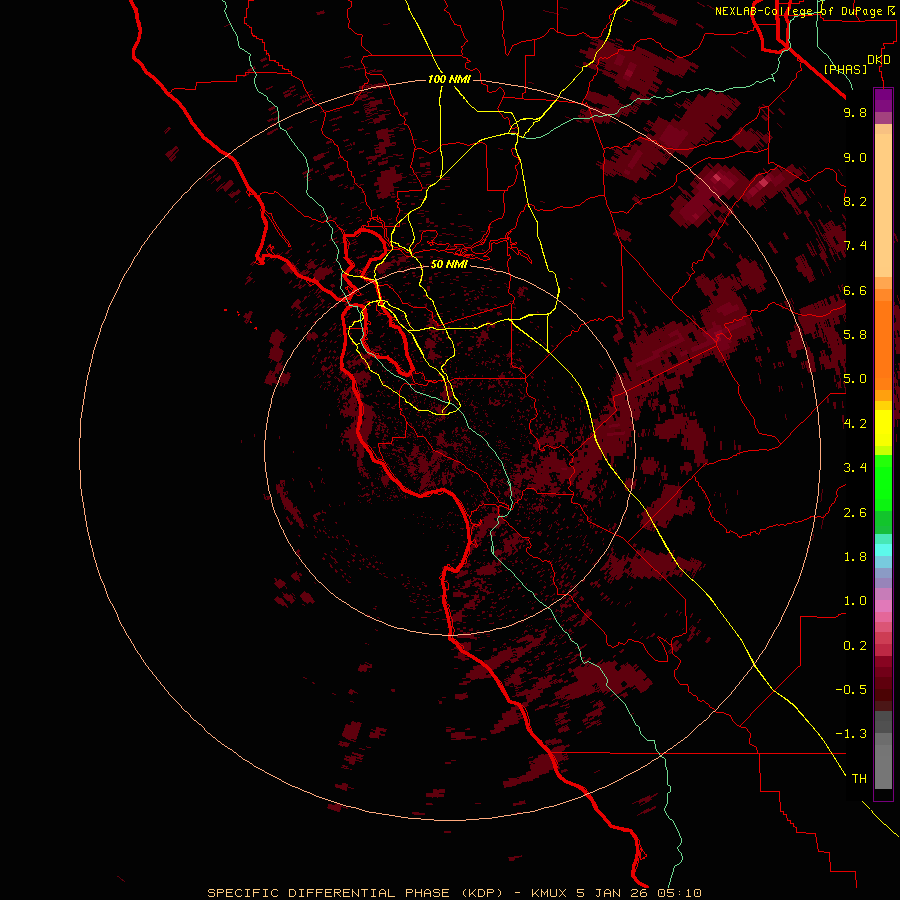The image size is (900, 900).
Task: Click the purple segment atop the color bar
Action: click(883, 100)
